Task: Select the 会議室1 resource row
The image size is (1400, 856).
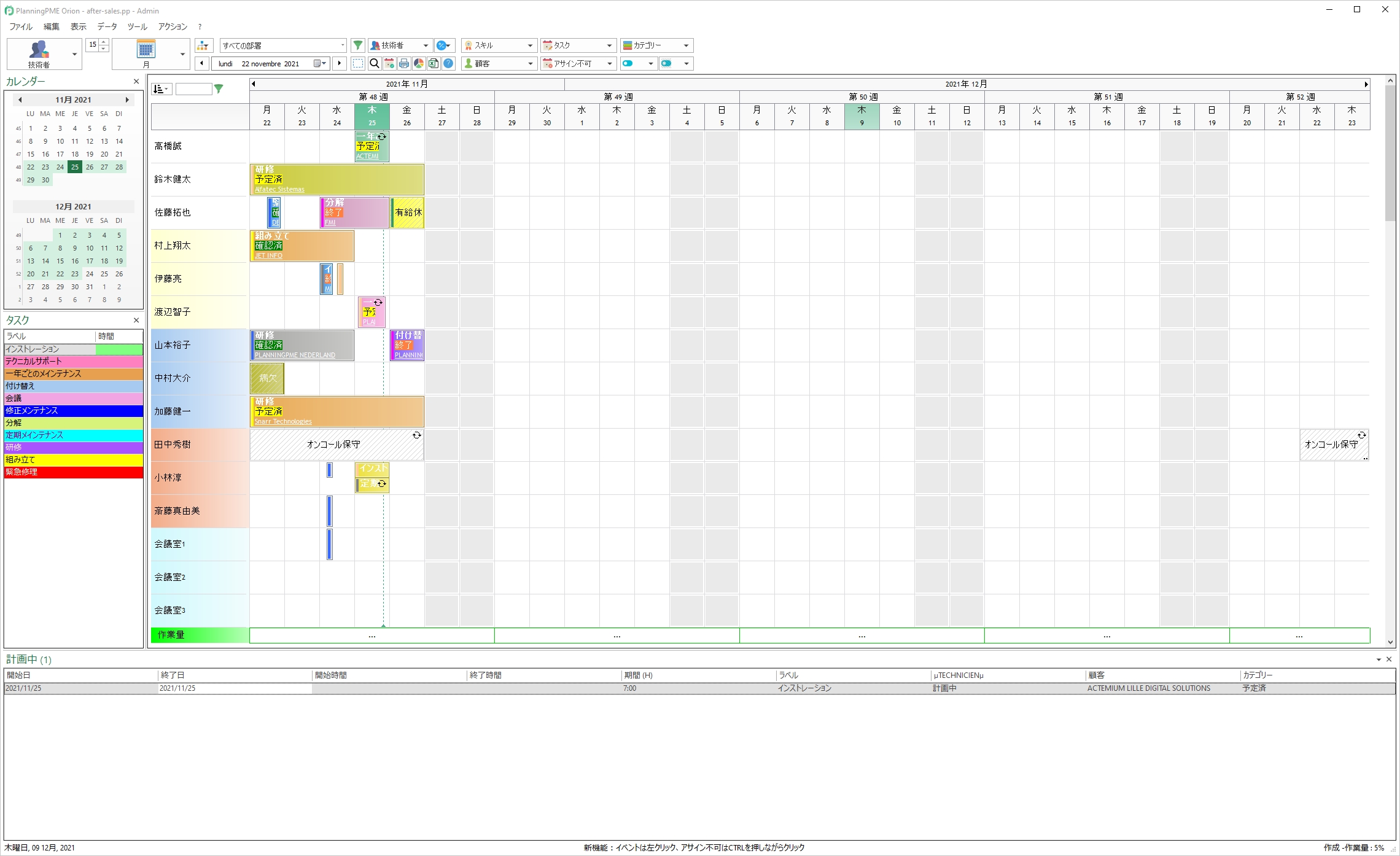Action: click(x=200, y=544)
